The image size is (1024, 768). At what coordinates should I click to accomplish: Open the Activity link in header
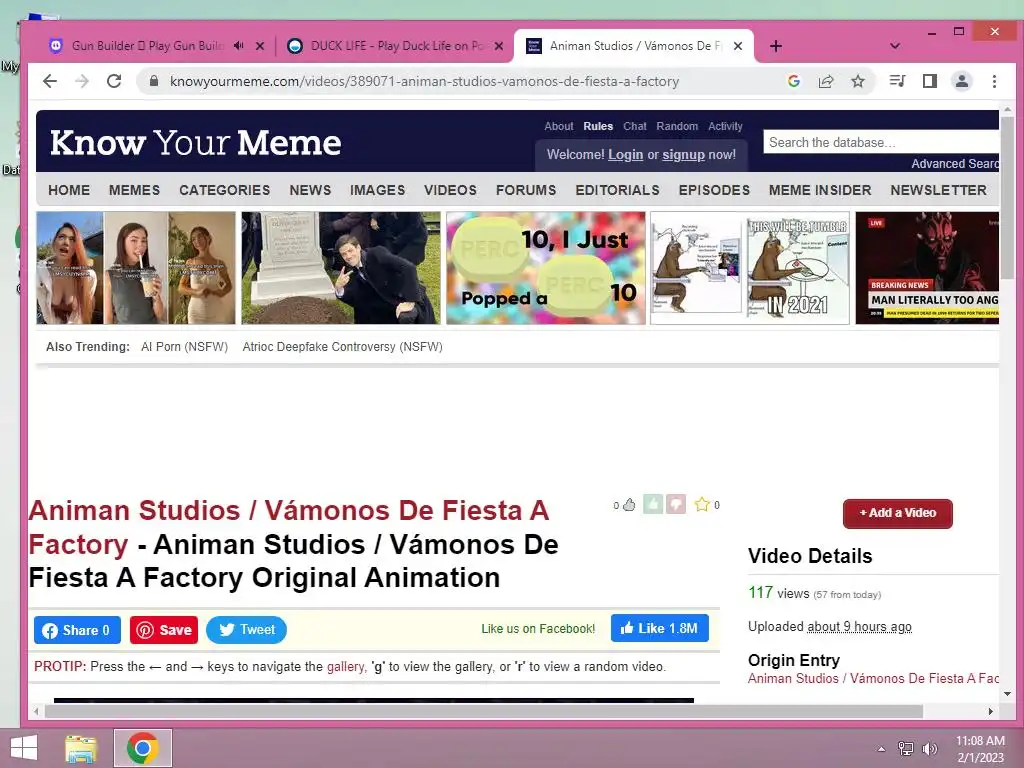point(726,126)
